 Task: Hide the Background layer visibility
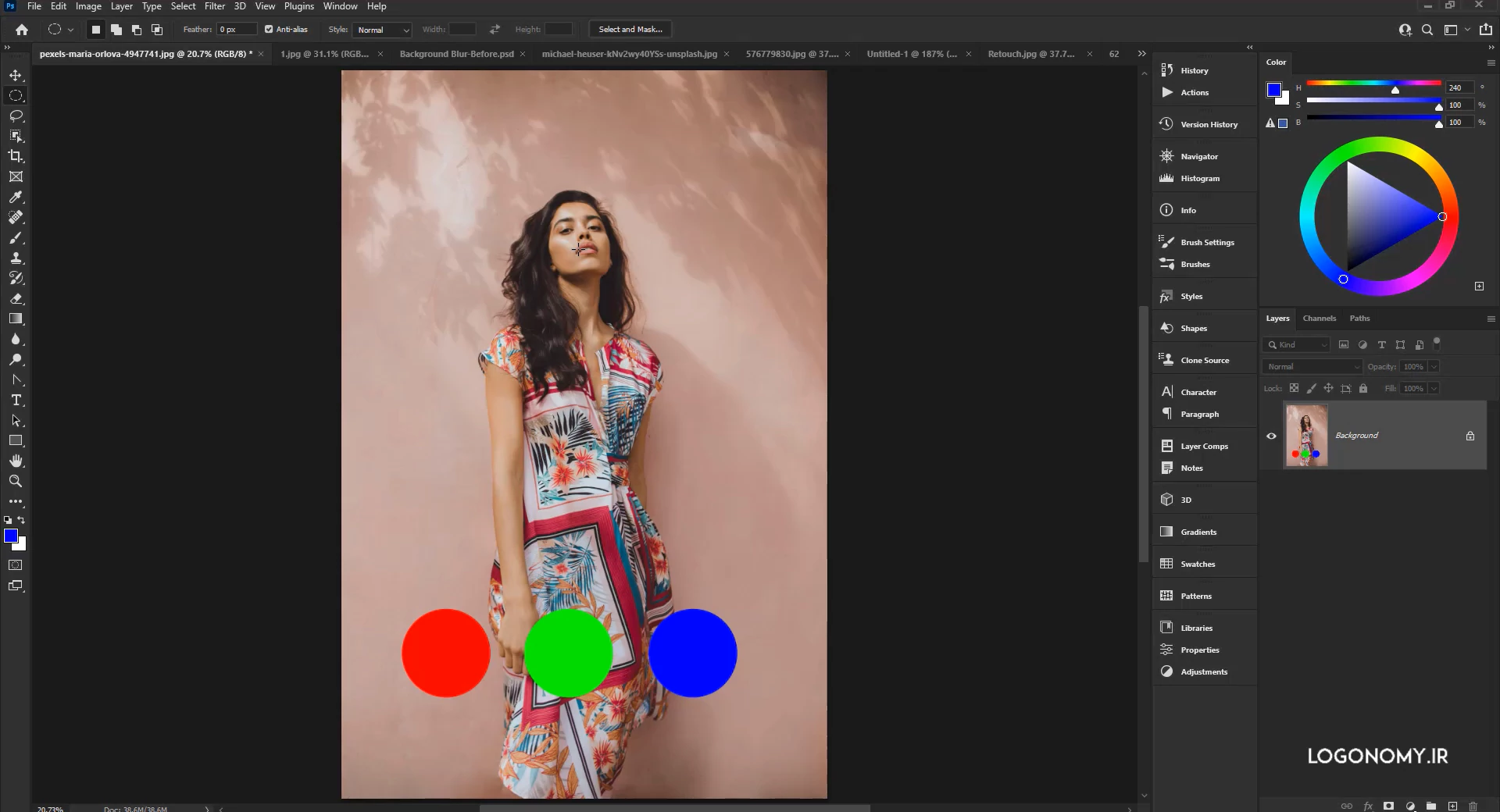click(1271, 436)
